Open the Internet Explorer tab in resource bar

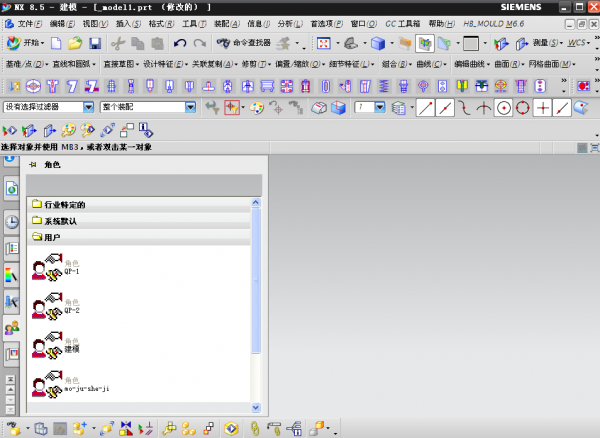(x=11, y=188)
